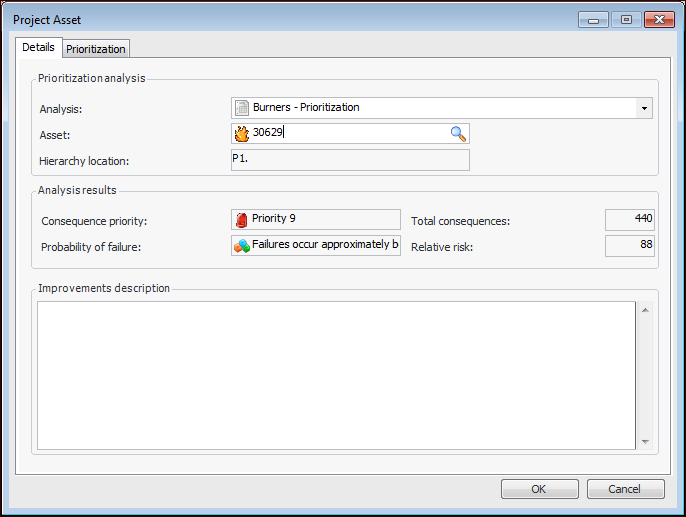Click into the Asset input field showing 30629
The height and width of the screenshot is (517, 686).
click(350, 133)
